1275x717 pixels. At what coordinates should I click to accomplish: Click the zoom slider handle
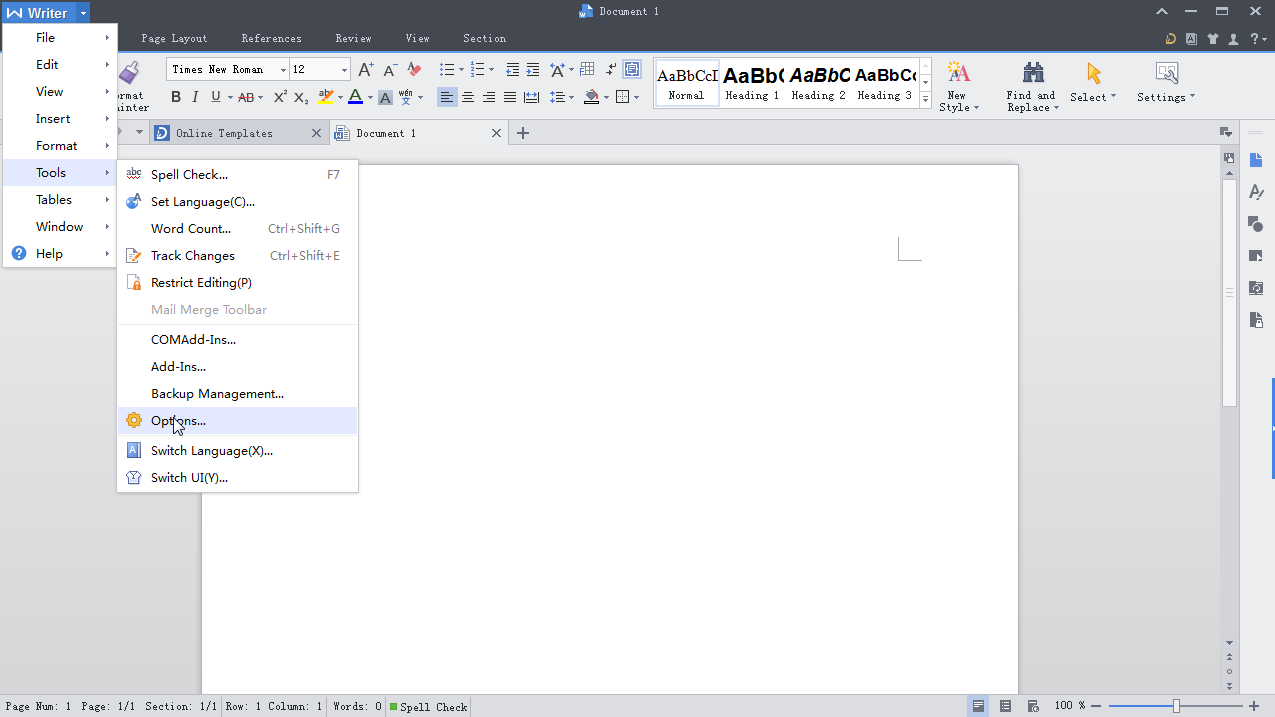[x=1177, y=706]
